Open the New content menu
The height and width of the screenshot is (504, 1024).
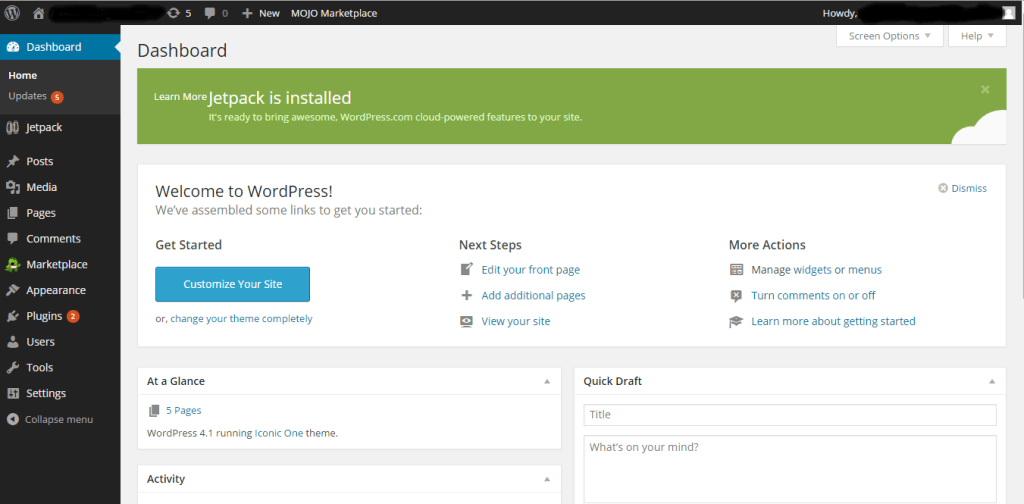[261, 12]
